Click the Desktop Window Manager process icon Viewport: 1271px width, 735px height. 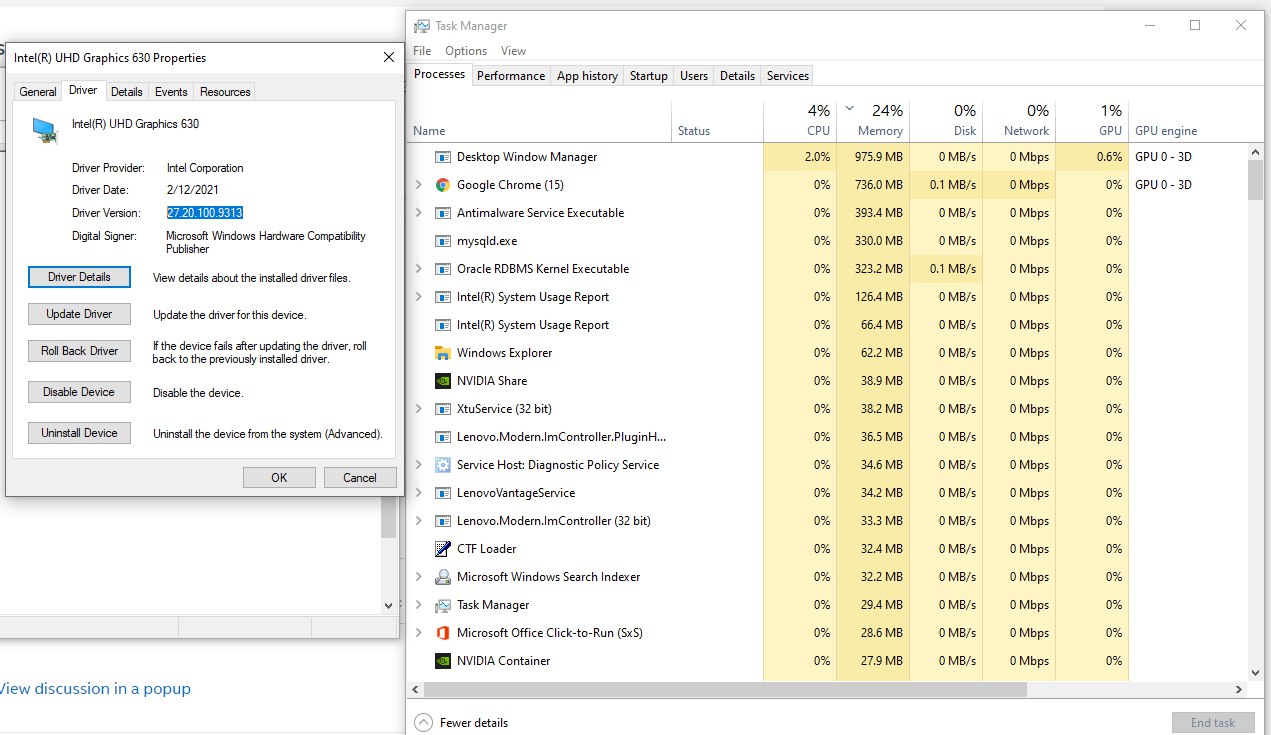(443, 157)
